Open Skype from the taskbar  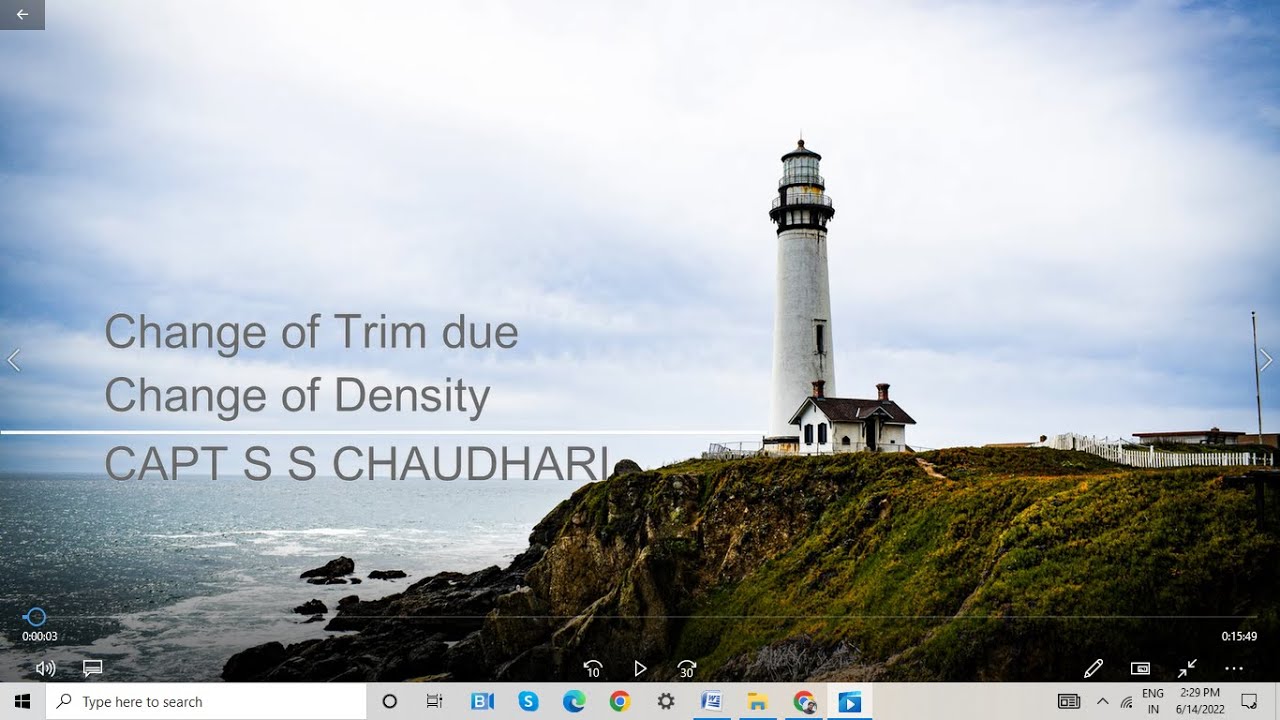pyautogui.click(x=528, y=701)
